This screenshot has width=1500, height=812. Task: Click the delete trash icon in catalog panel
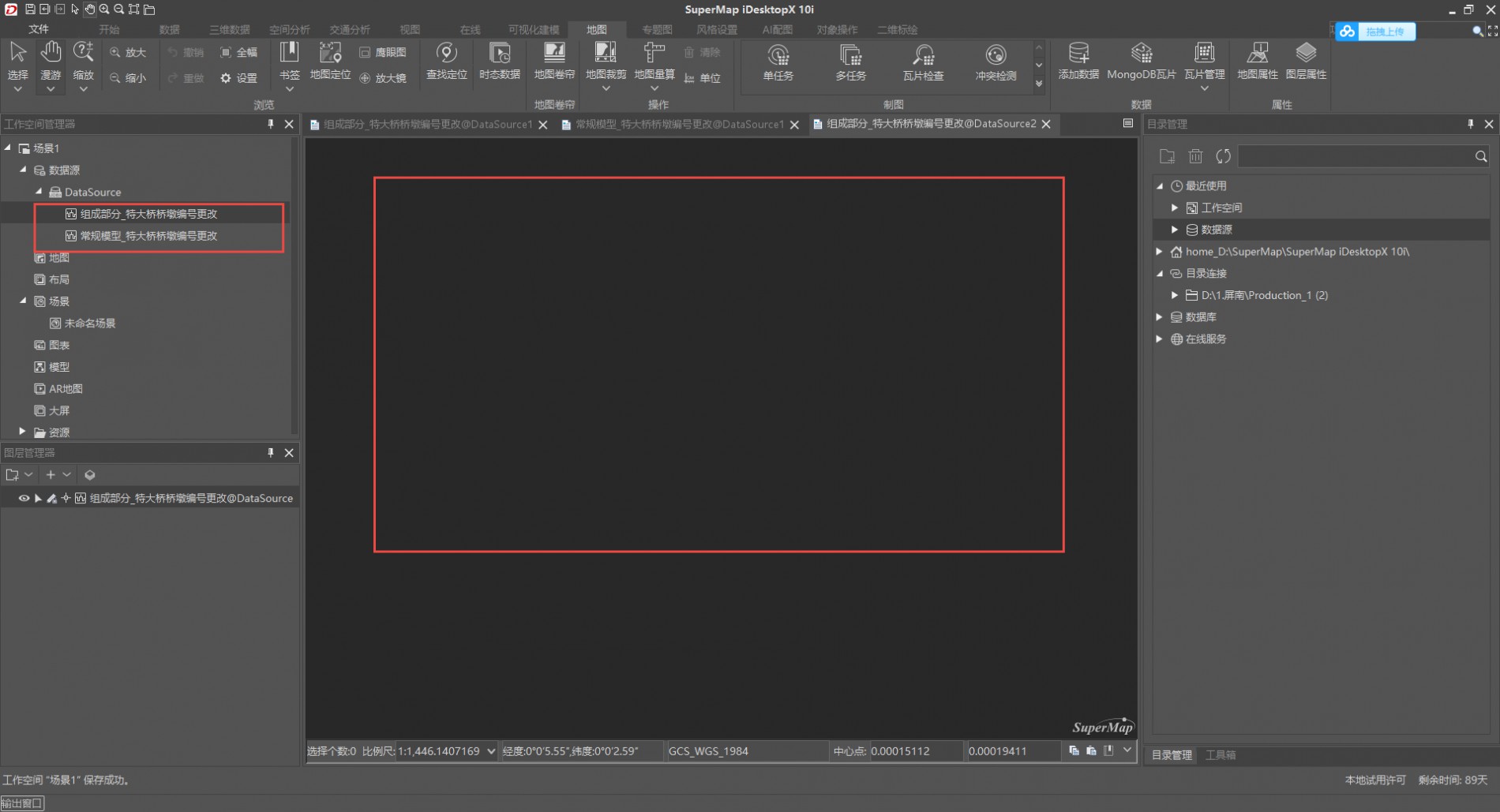(1195, 156)
